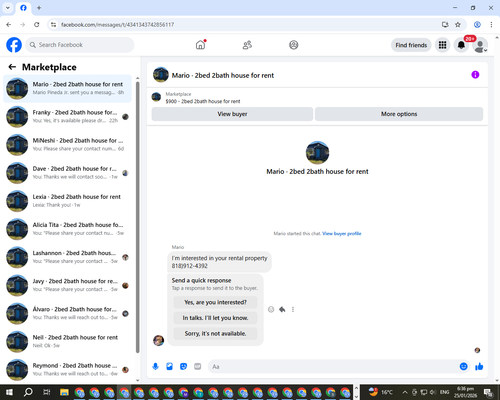Open Alicia Tita conversation
500x400 pixels.
(68, 229)
